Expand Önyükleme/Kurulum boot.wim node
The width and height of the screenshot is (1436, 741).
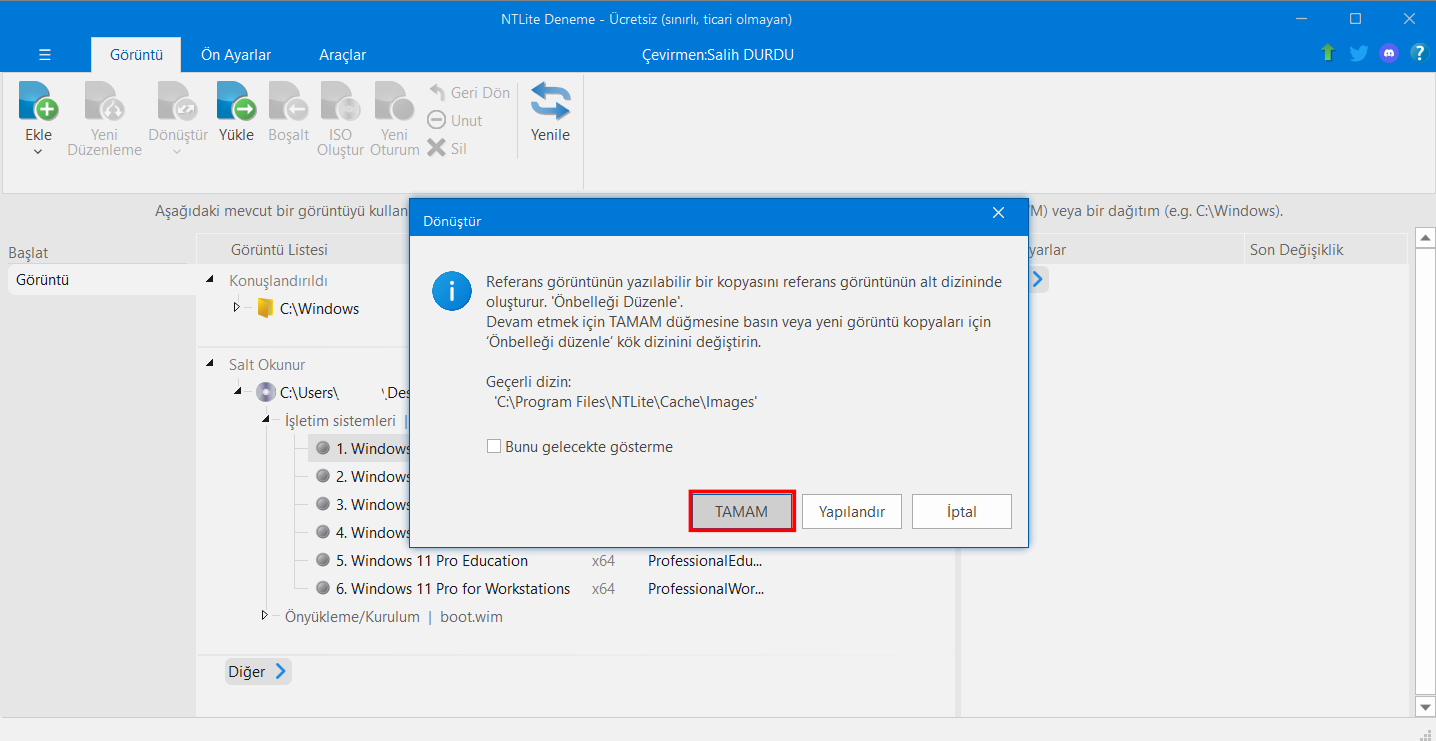tap(265, 616)
